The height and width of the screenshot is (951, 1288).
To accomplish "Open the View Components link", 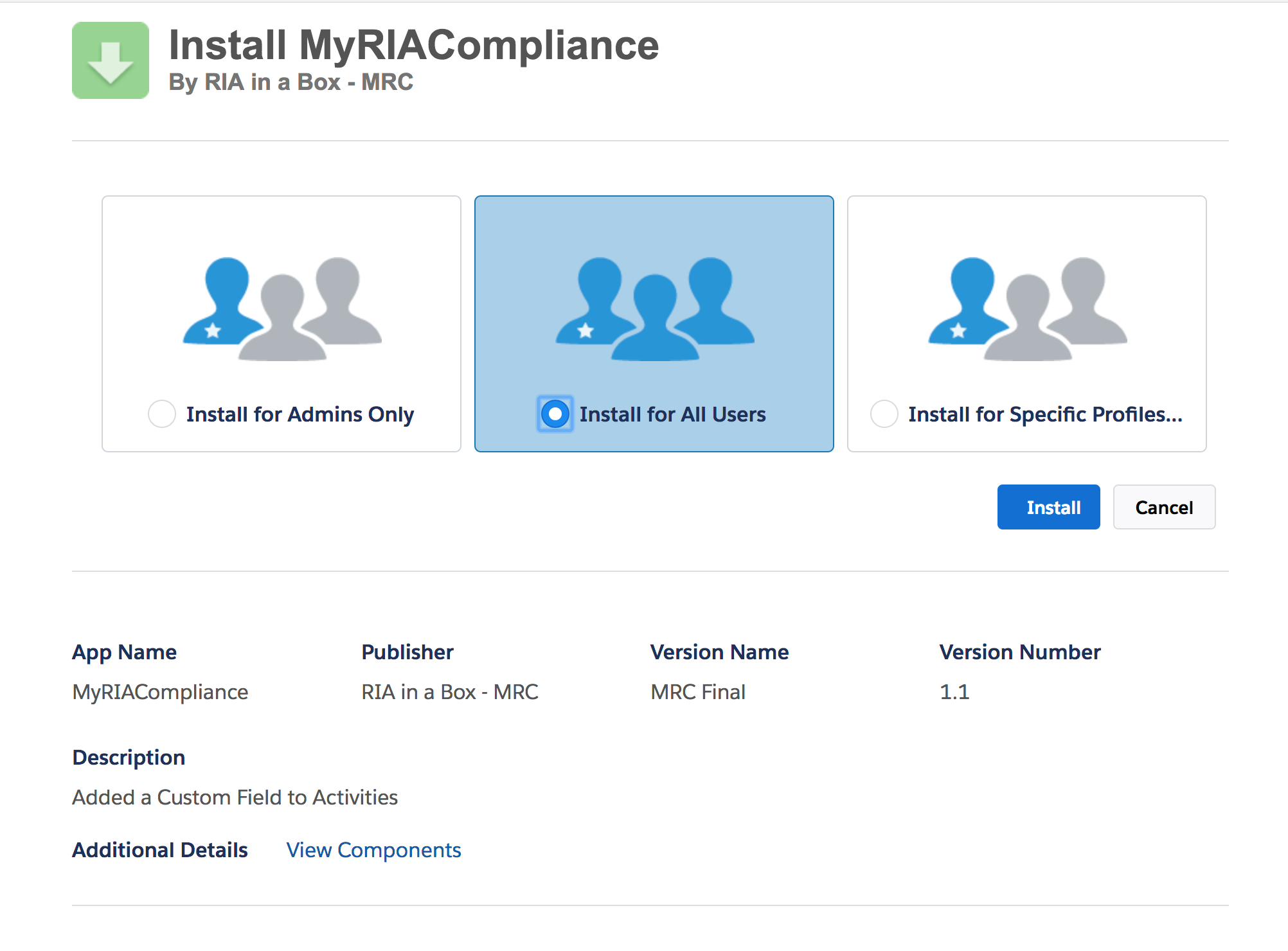I will (373, 850).
